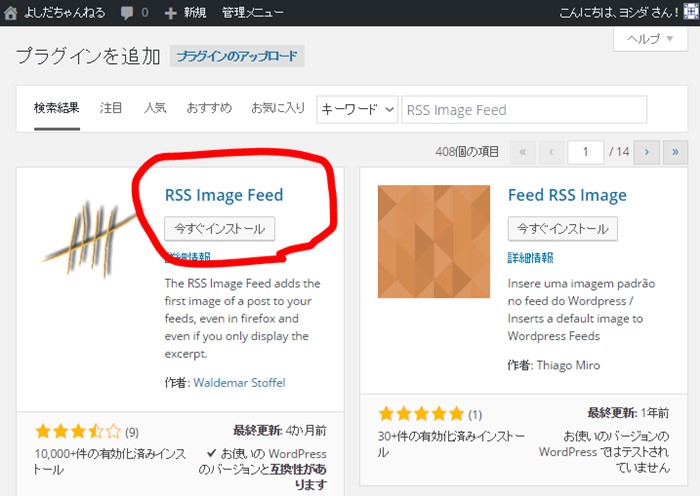Click the user avatar icon
Screen dimensions: 700x496
(x=691, y=13)
